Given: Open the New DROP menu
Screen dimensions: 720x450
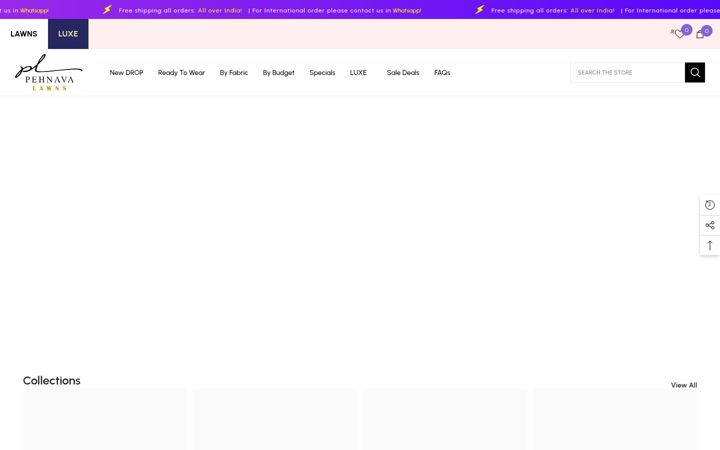Looking at the screenshot, I should tap(126, 73).
